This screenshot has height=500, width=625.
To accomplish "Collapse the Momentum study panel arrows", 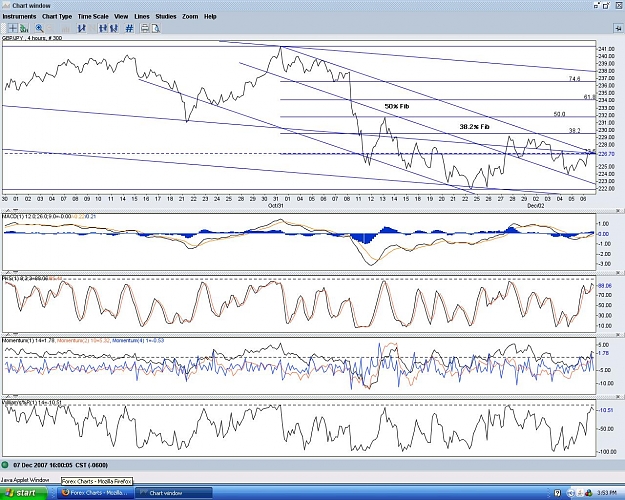I will click(11, 334).
